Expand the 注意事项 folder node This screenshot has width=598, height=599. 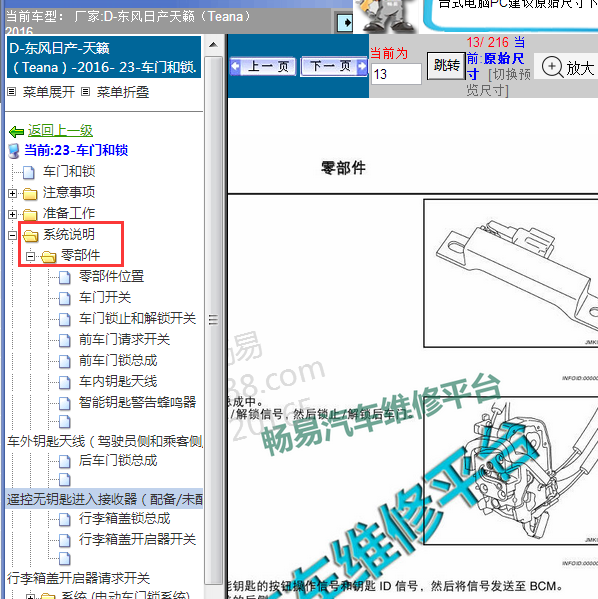(12, 193)
